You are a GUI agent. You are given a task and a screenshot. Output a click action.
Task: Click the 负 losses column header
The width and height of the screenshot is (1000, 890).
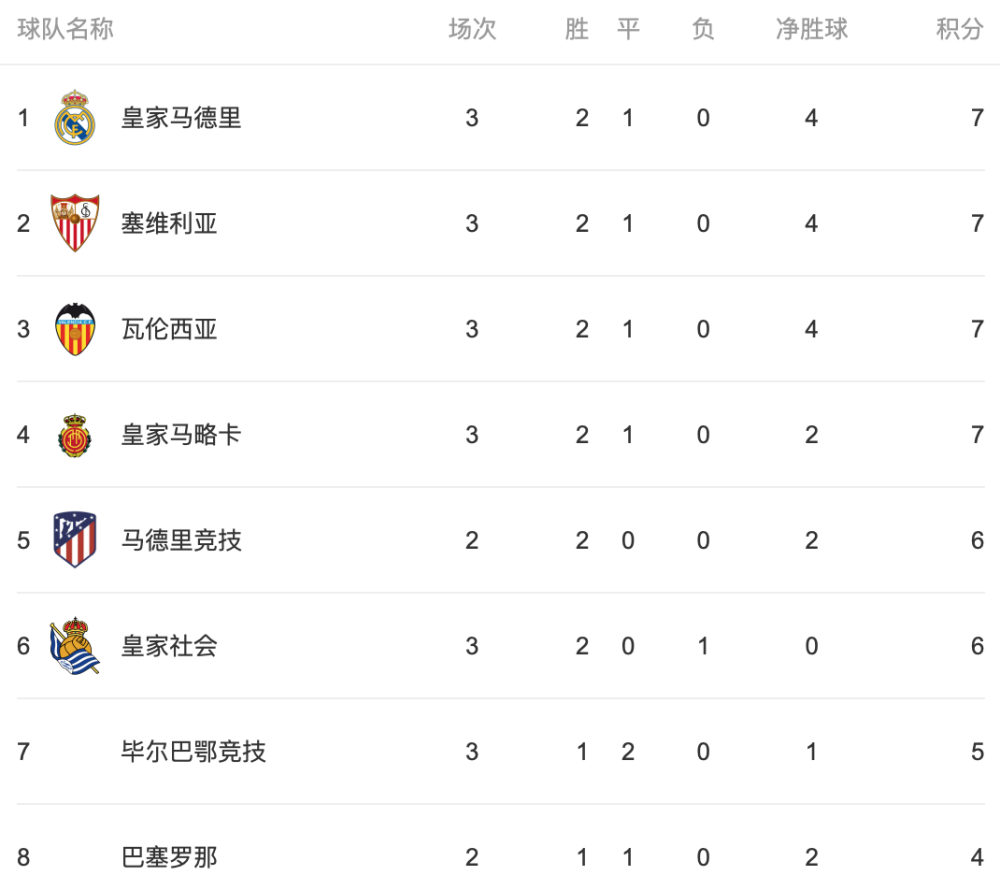(703, 29)
